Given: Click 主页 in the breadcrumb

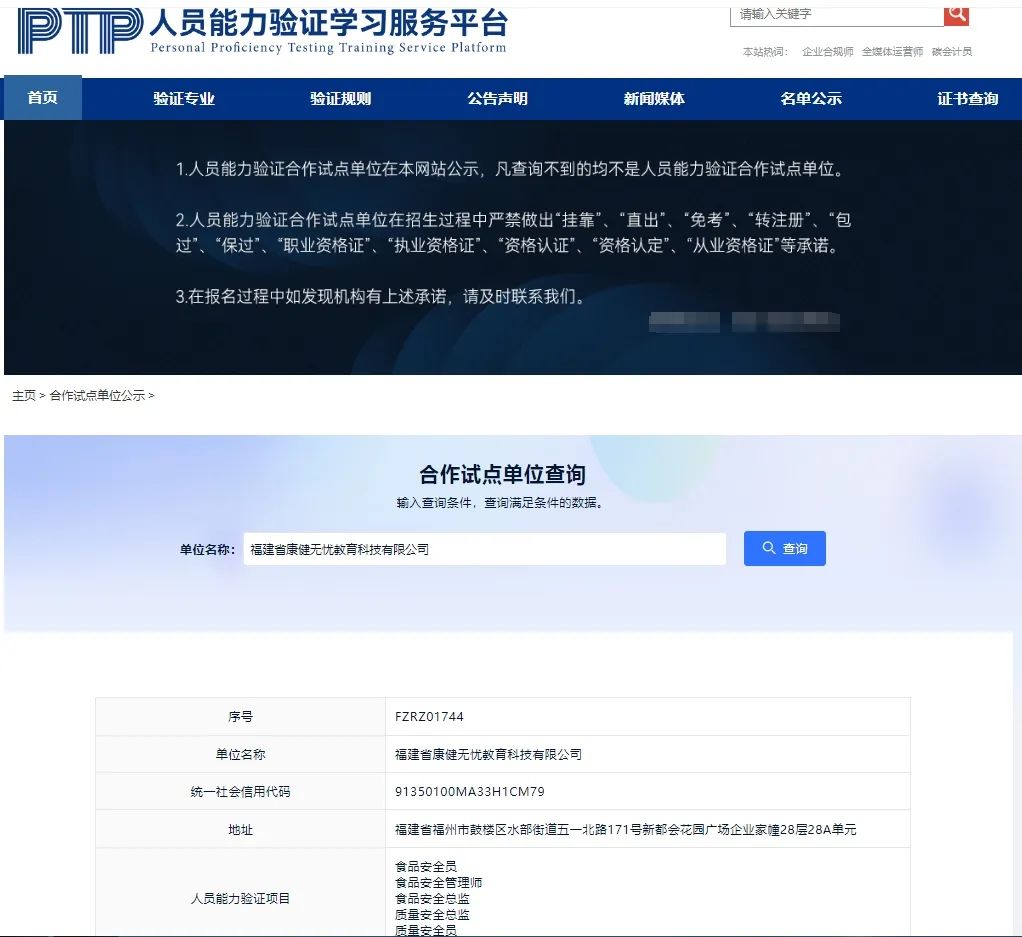Looking at the screenshot, I should (24, 396).
